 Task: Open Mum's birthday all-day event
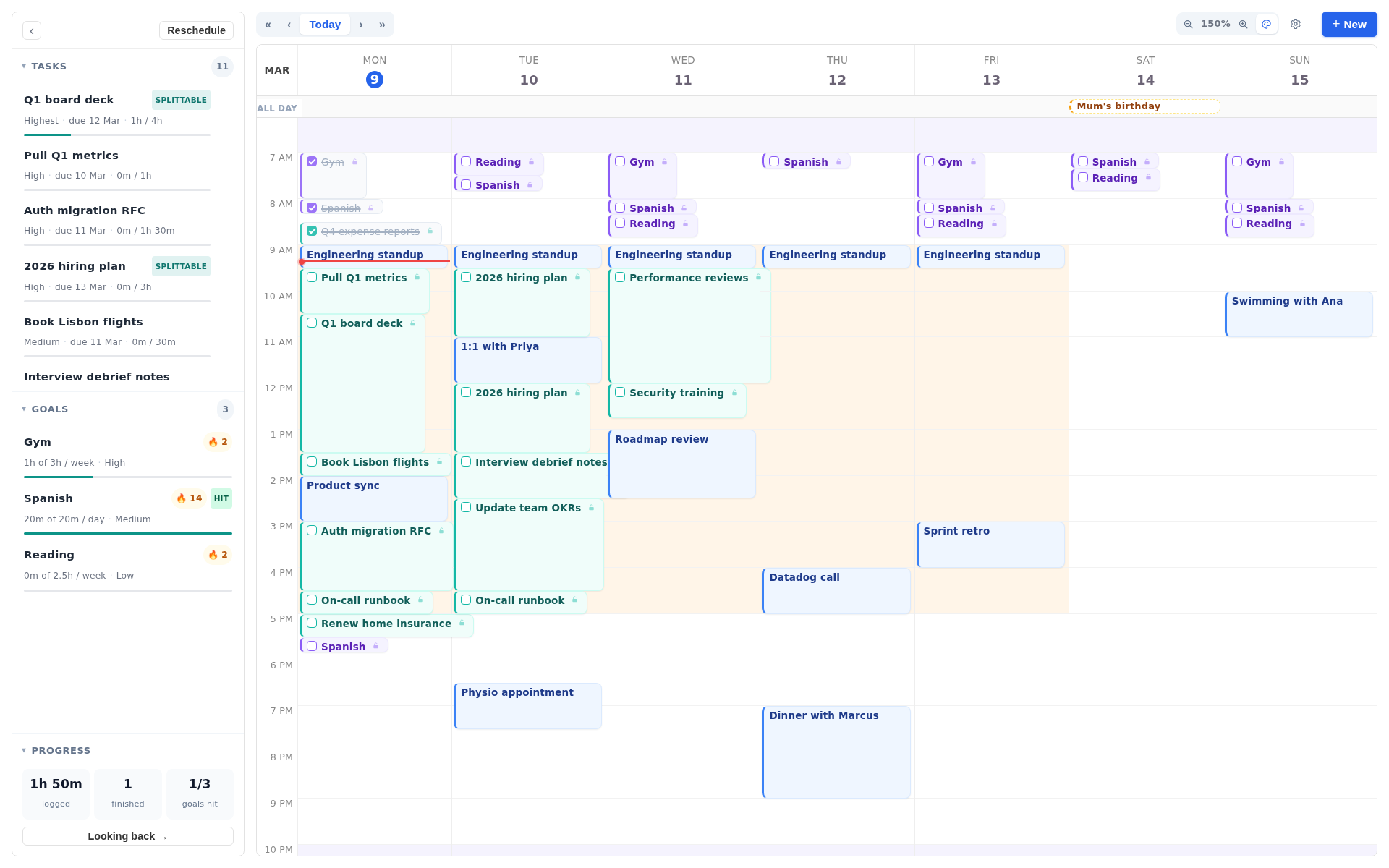(1144, 106)
